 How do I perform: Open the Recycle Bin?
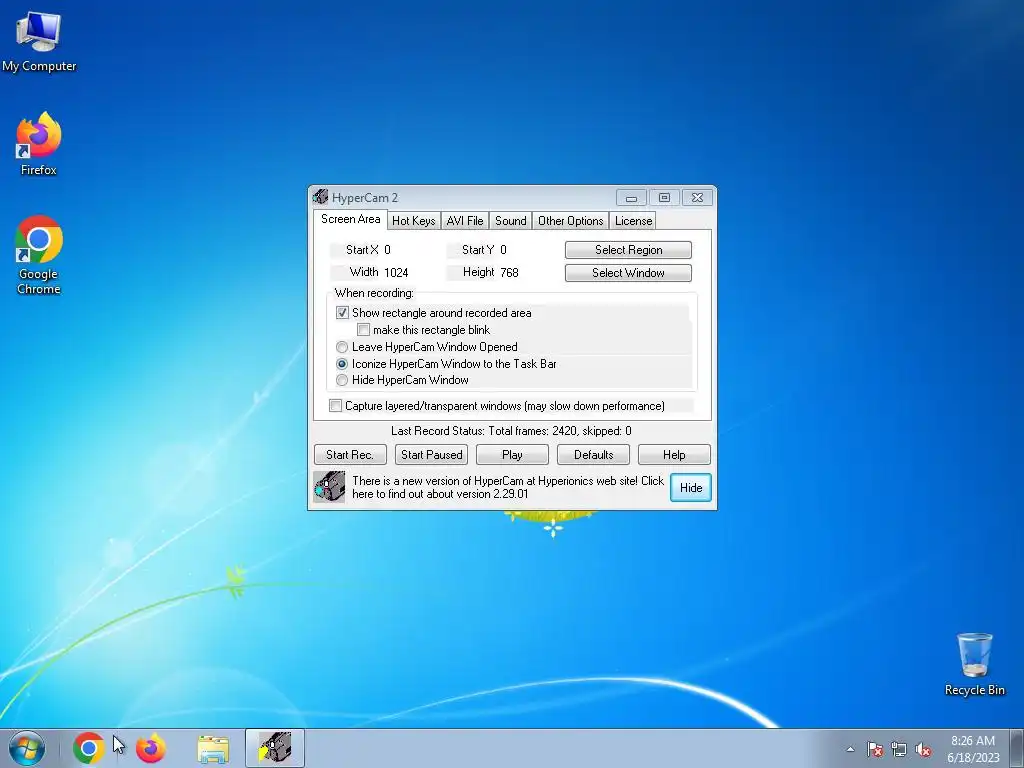[974, 664]
